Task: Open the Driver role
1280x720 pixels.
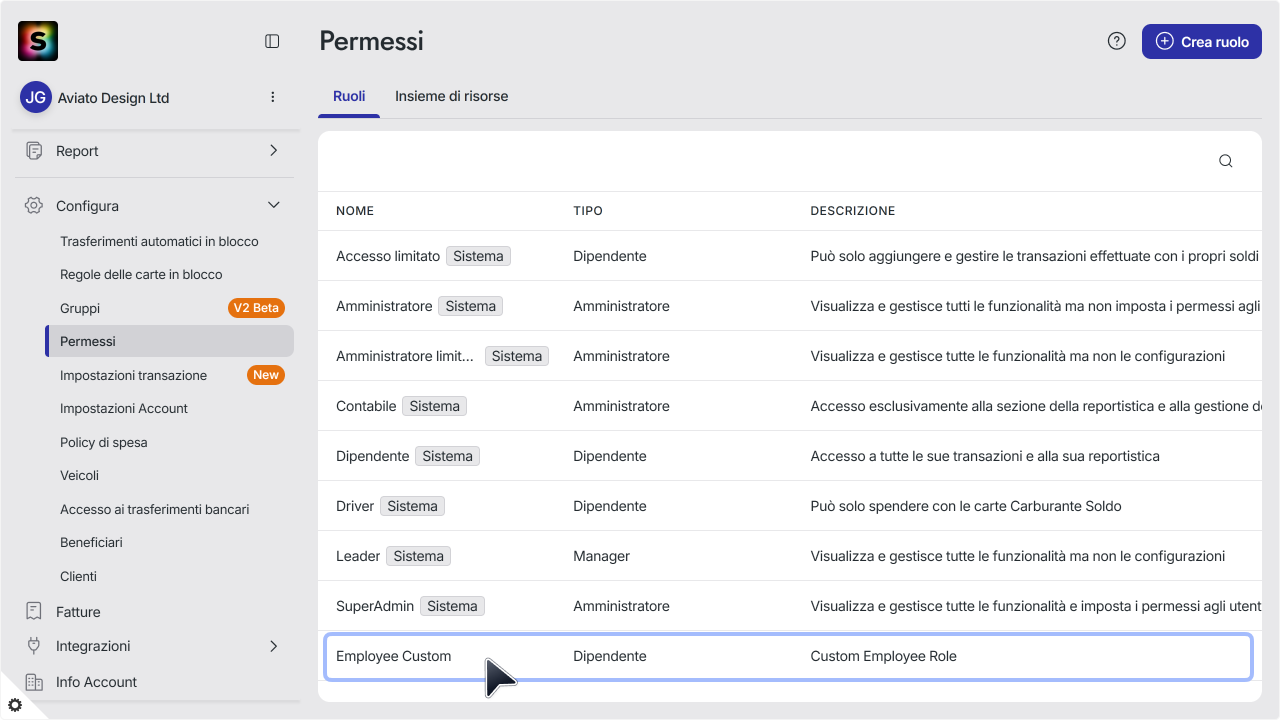Action: pyautogui.click(x=355, y=506)
